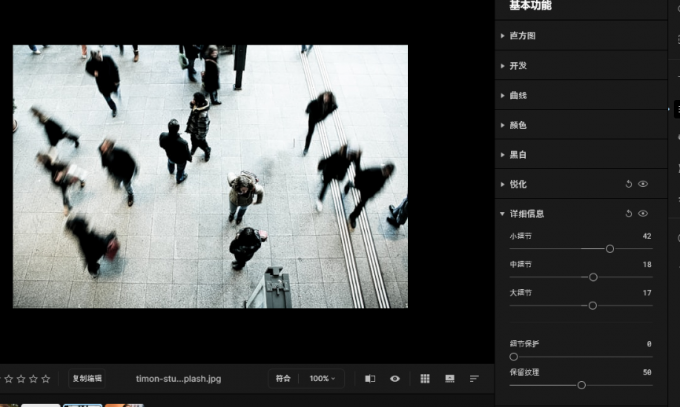Click the filmstrip view icon in bottom toolbar

[450, 379]
